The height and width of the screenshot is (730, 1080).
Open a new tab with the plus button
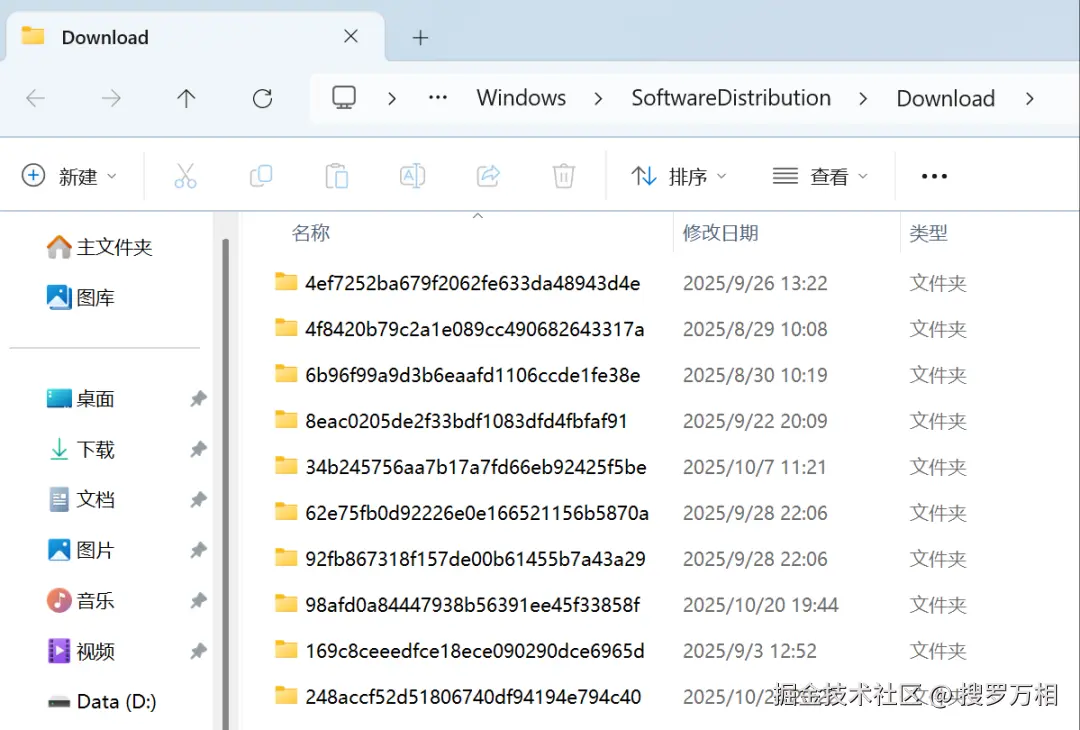[420, 37]
